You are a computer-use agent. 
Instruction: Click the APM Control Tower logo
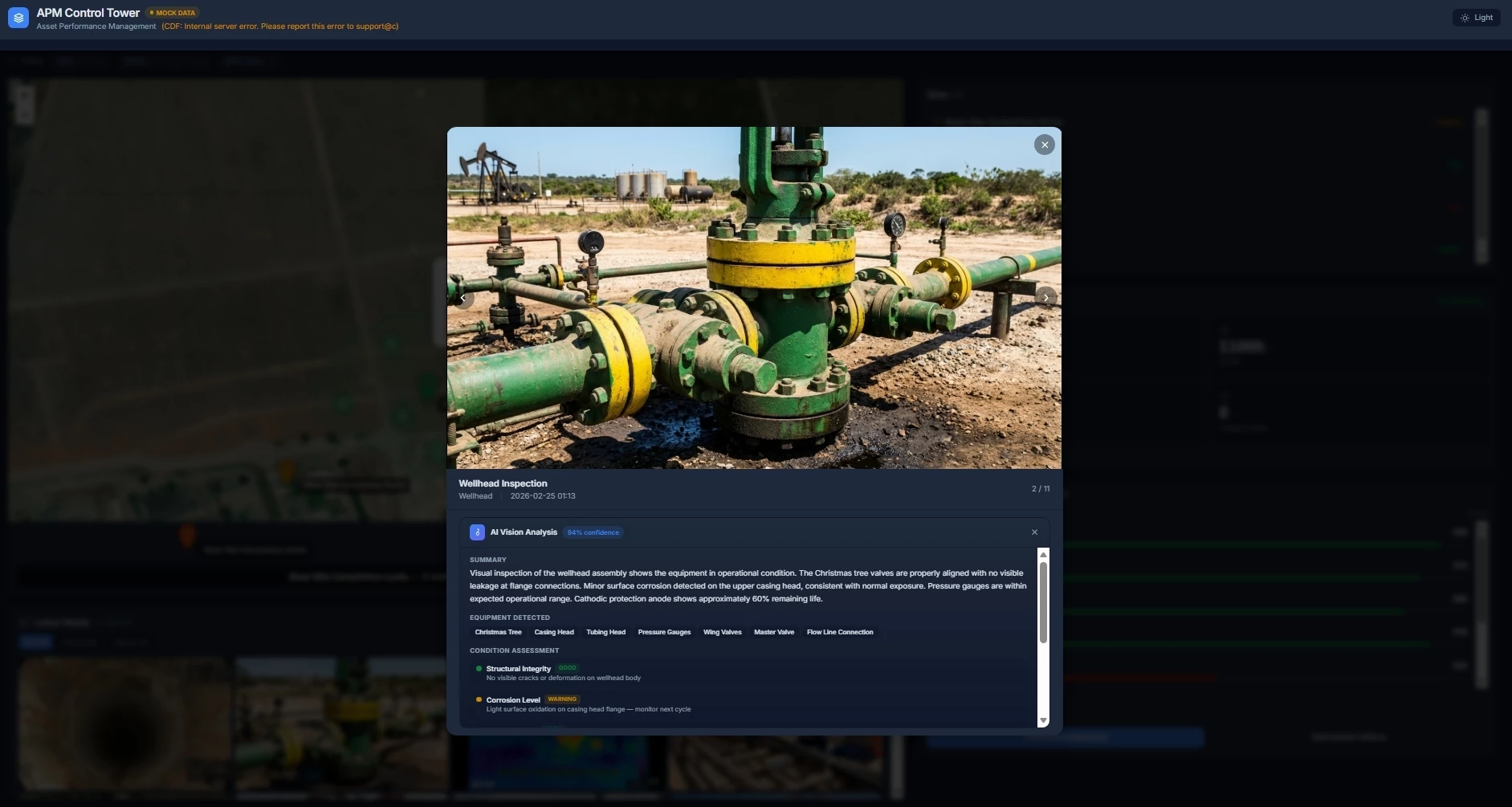(x=18, y=18)
